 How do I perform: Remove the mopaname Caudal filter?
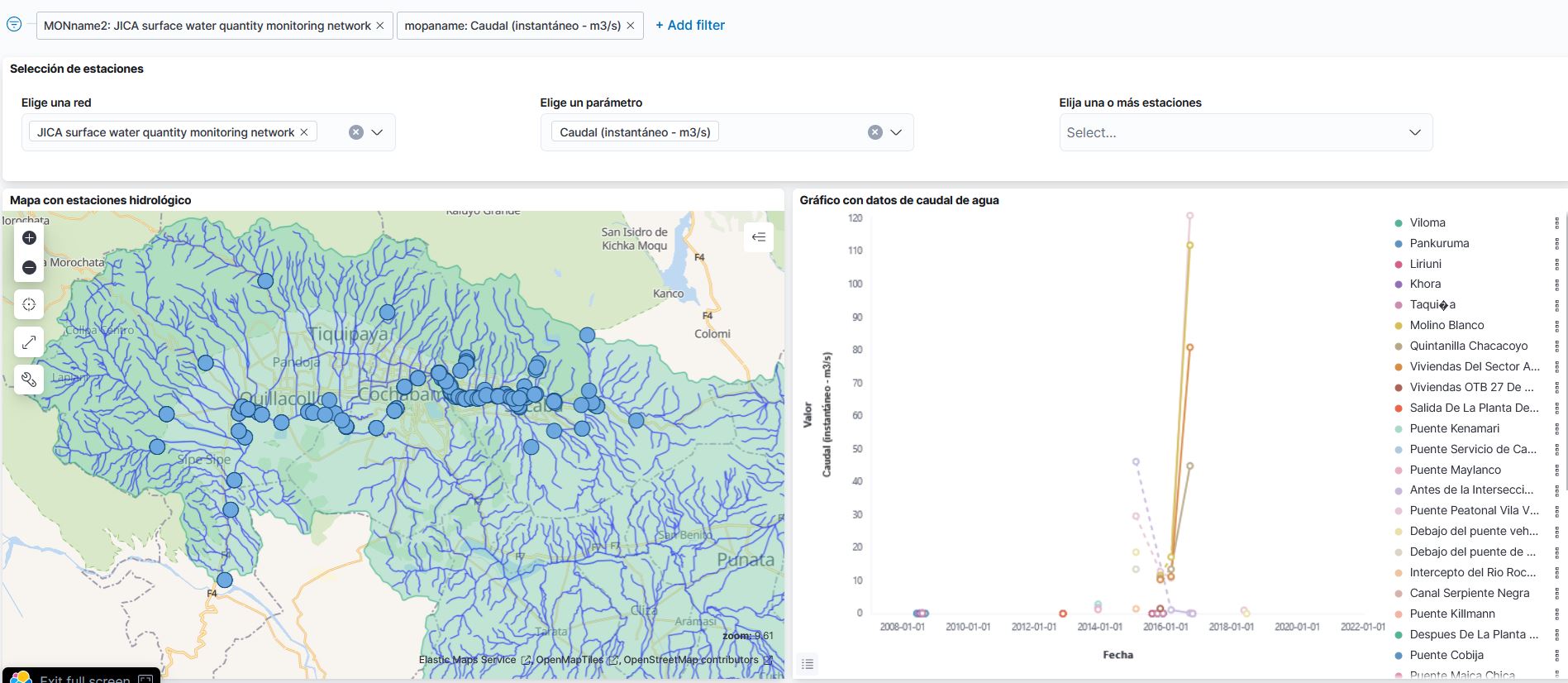tap(631, 26)
